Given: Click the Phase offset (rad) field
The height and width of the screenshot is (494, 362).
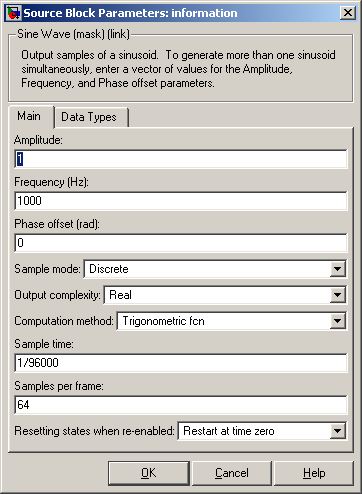Looking at the screenshot, I should click(x=181, y=243).
